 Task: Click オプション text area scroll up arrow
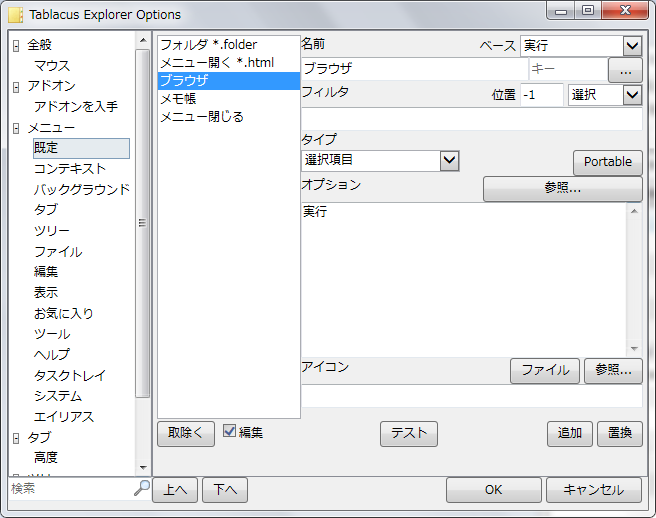pyautogui.click(x=634, y=211)
